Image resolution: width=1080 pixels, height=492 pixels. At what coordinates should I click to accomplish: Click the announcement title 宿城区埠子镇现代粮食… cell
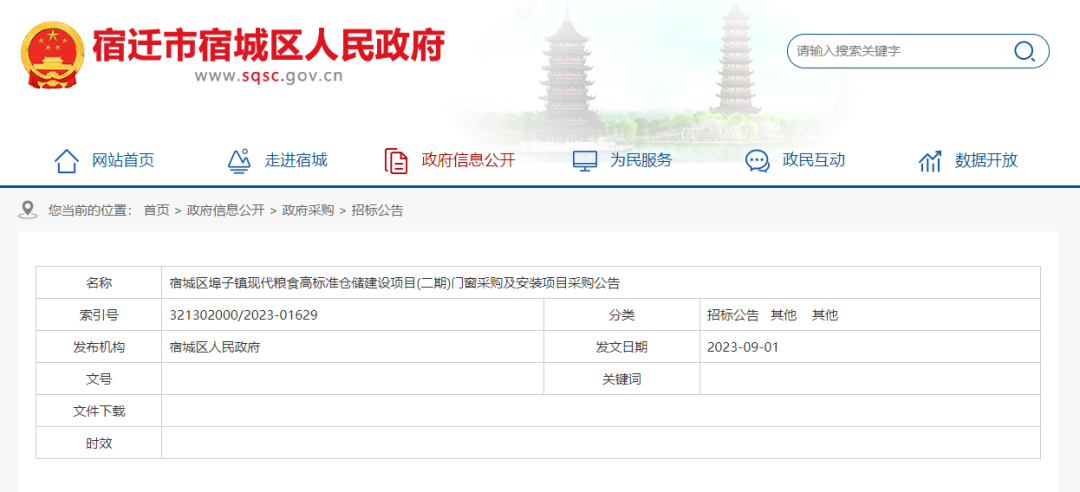click(x=601, y=283)
